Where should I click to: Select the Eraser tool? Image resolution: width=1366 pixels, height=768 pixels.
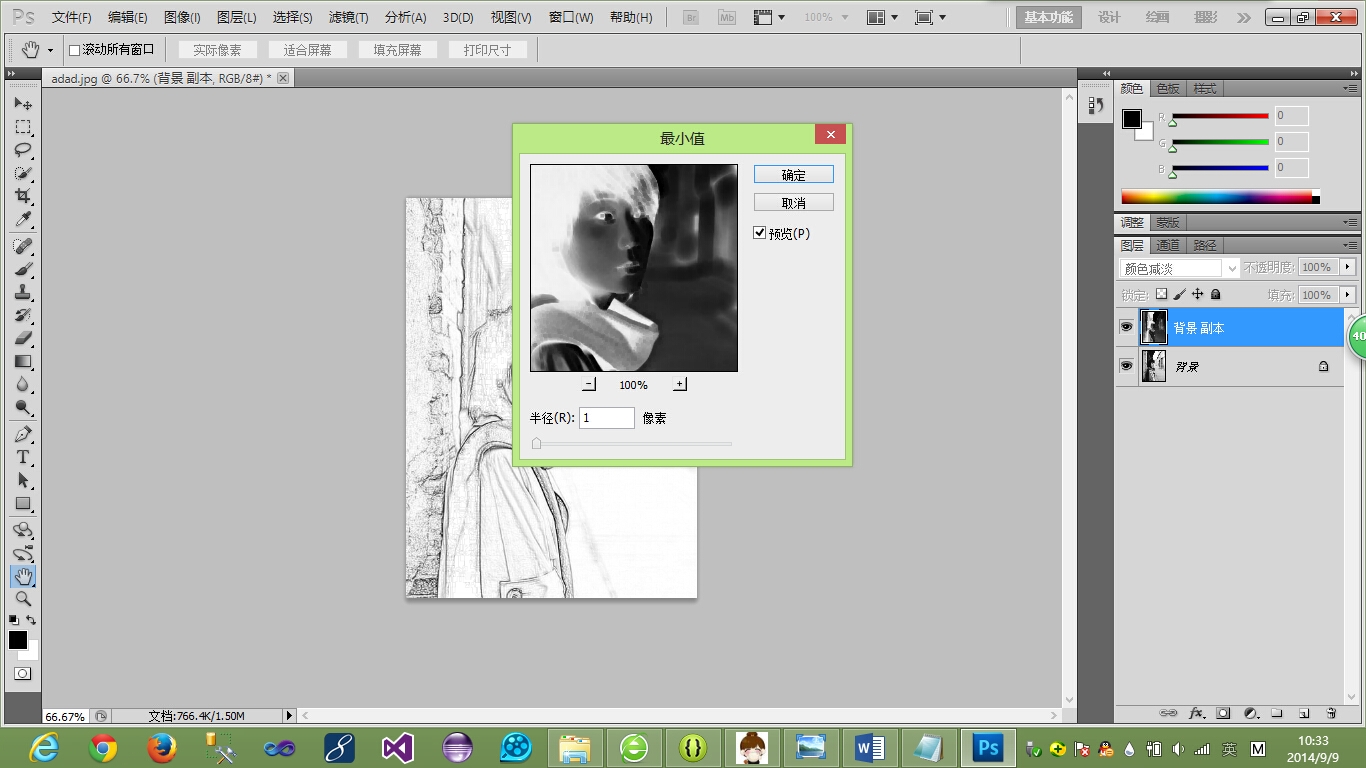23,338
